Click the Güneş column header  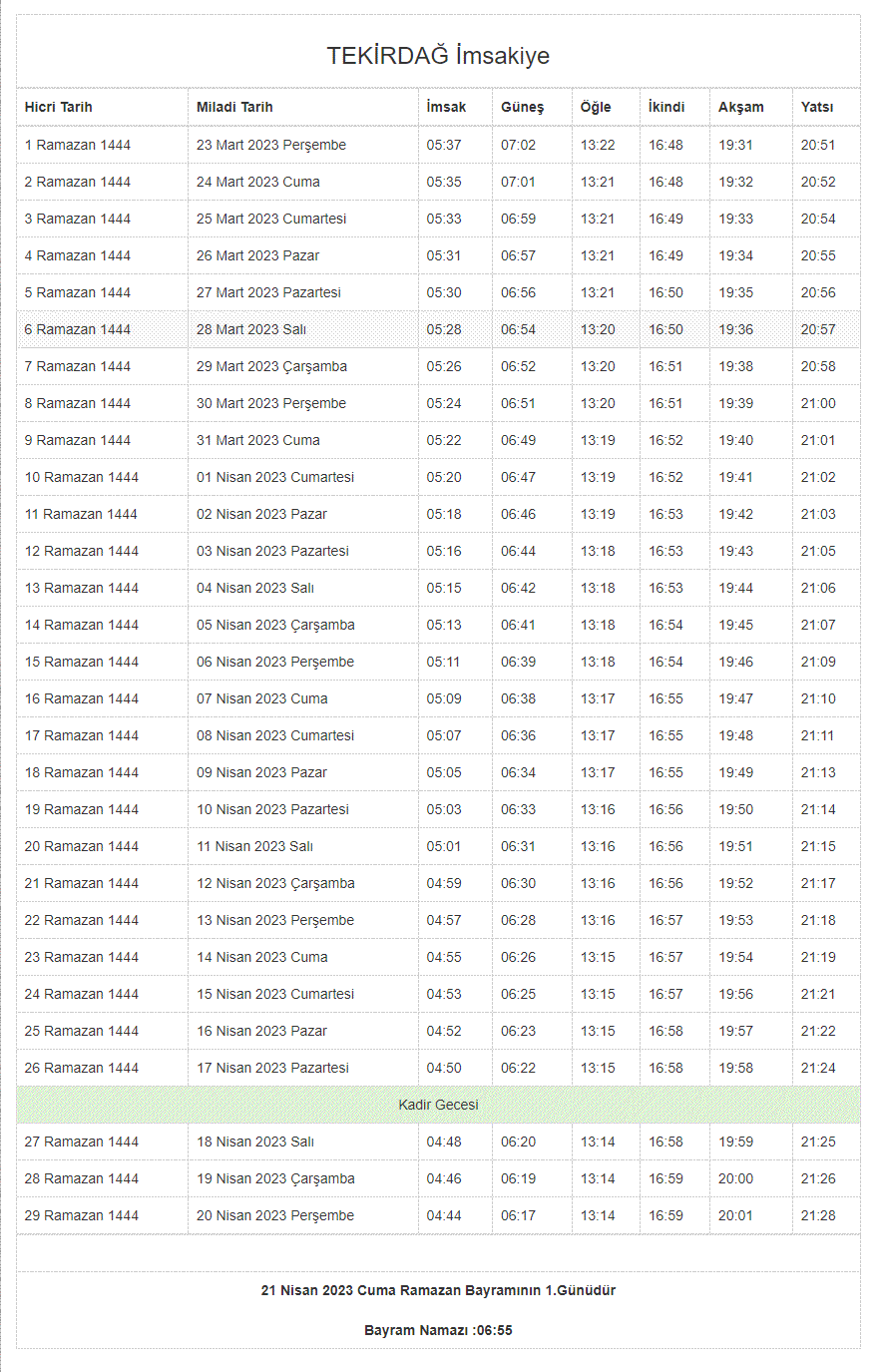coord(522,107)
